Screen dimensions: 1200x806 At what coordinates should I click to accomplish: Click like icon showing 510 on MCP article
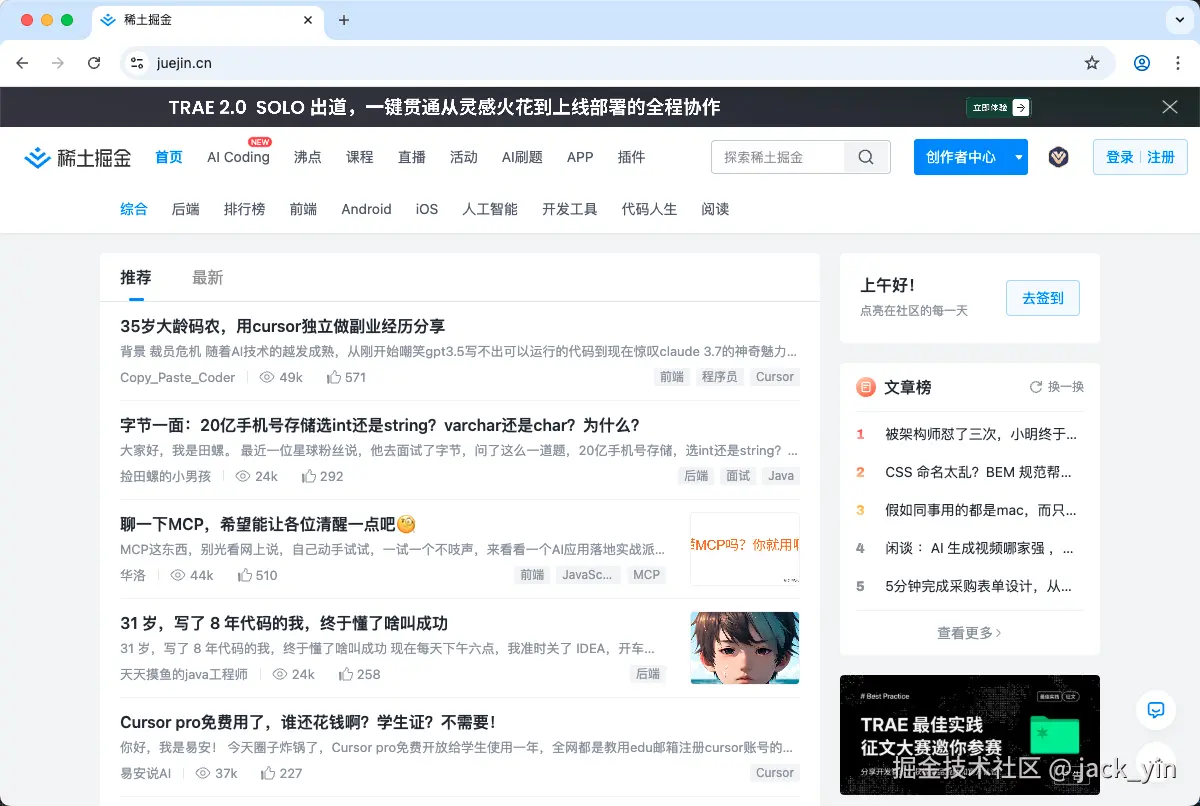tap(245, 575)
